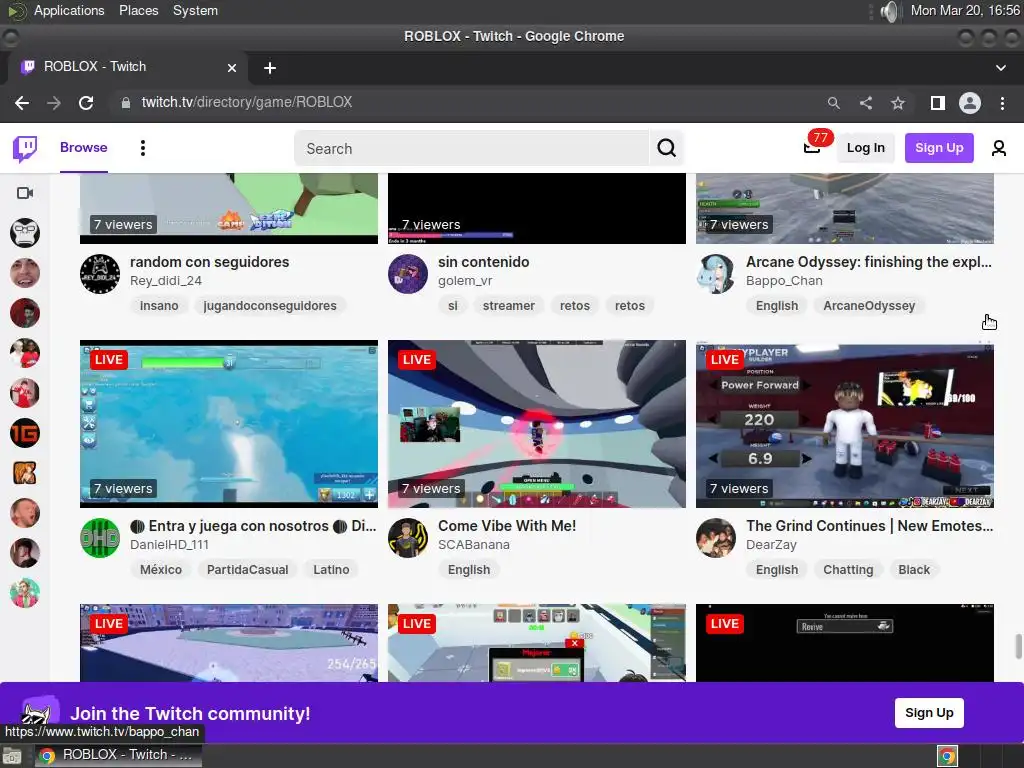The height and width of the screenshot is (768, 1024).
Task: Open the three-dot more menu beside Browse
Action: tap(143, 148)
